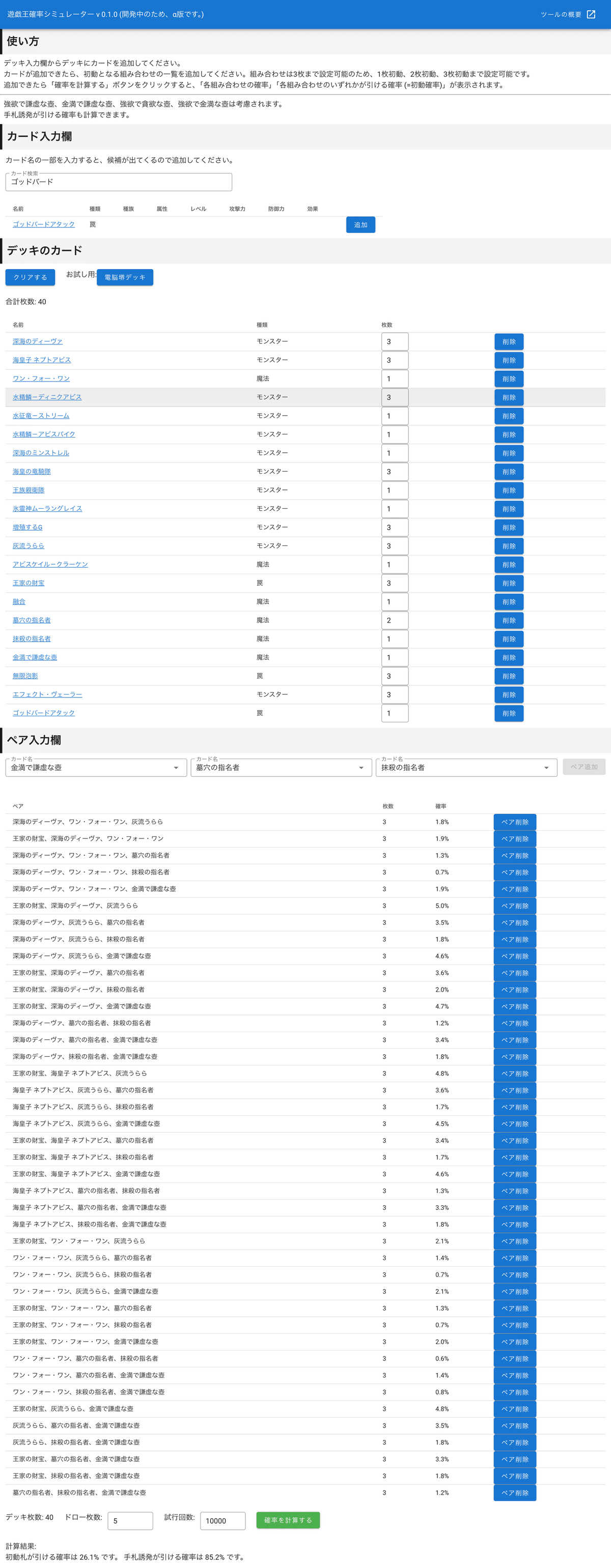Open the 増殖するG card link
The width and height of the screenshot is (611, 1568).
pyautogui.click(x=27, y=527)
